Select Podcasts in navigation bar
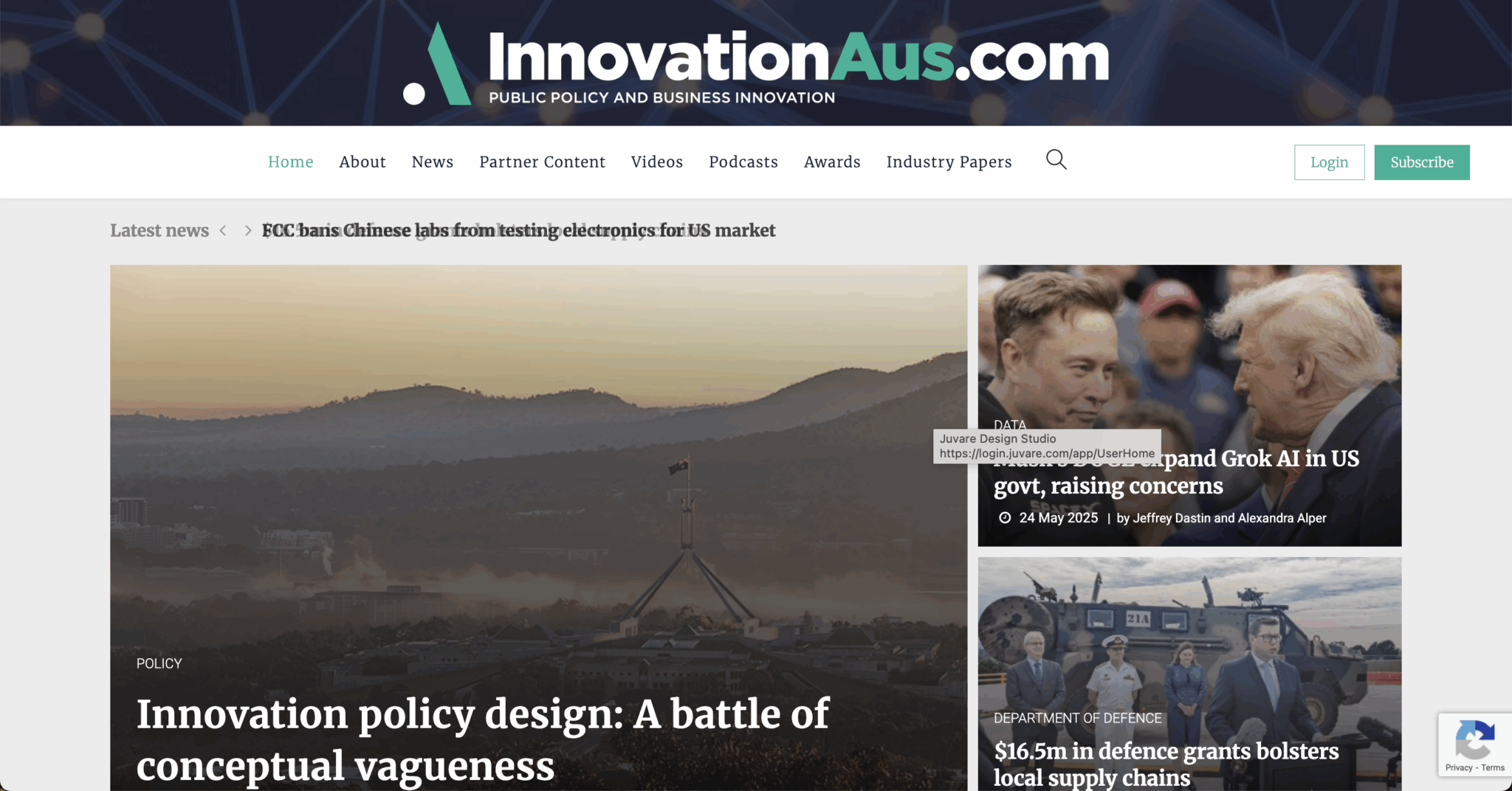Screen dimensions: 1512x791 (743, 162)
